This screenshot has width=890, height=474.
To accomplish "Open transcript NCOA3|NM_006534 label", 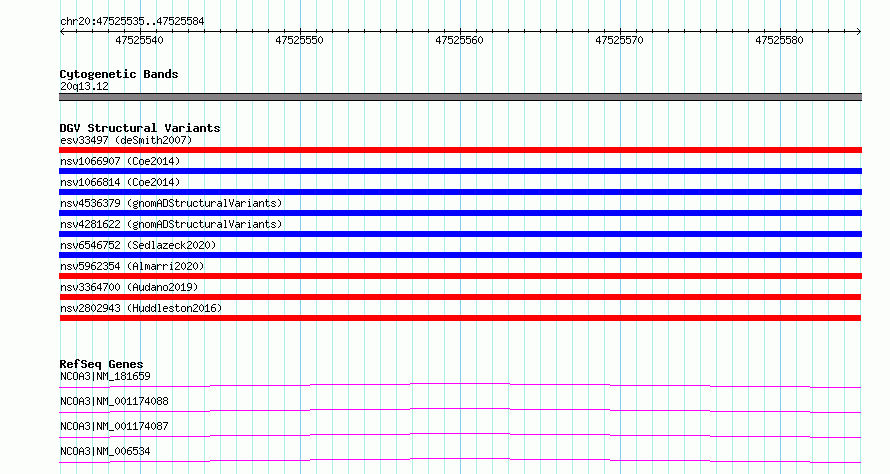I will click(x=105, y=451).
